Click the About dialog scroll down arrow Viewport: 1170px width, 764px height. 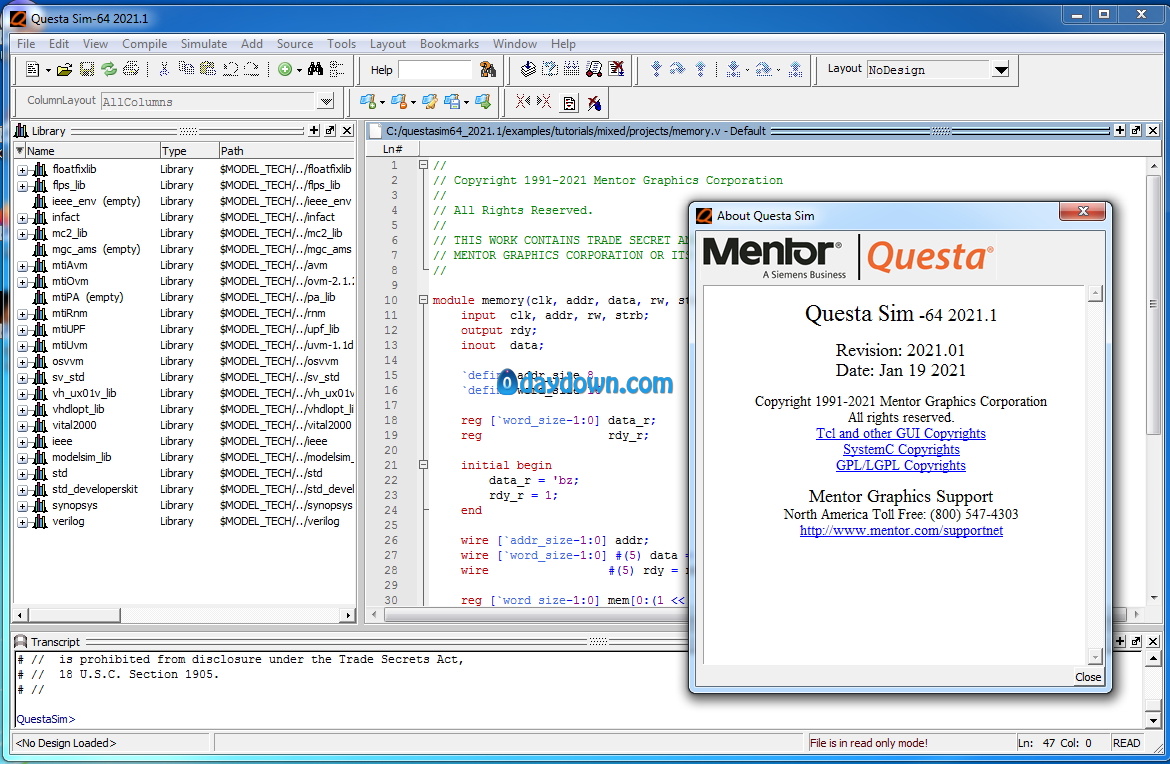(1095, 657)
